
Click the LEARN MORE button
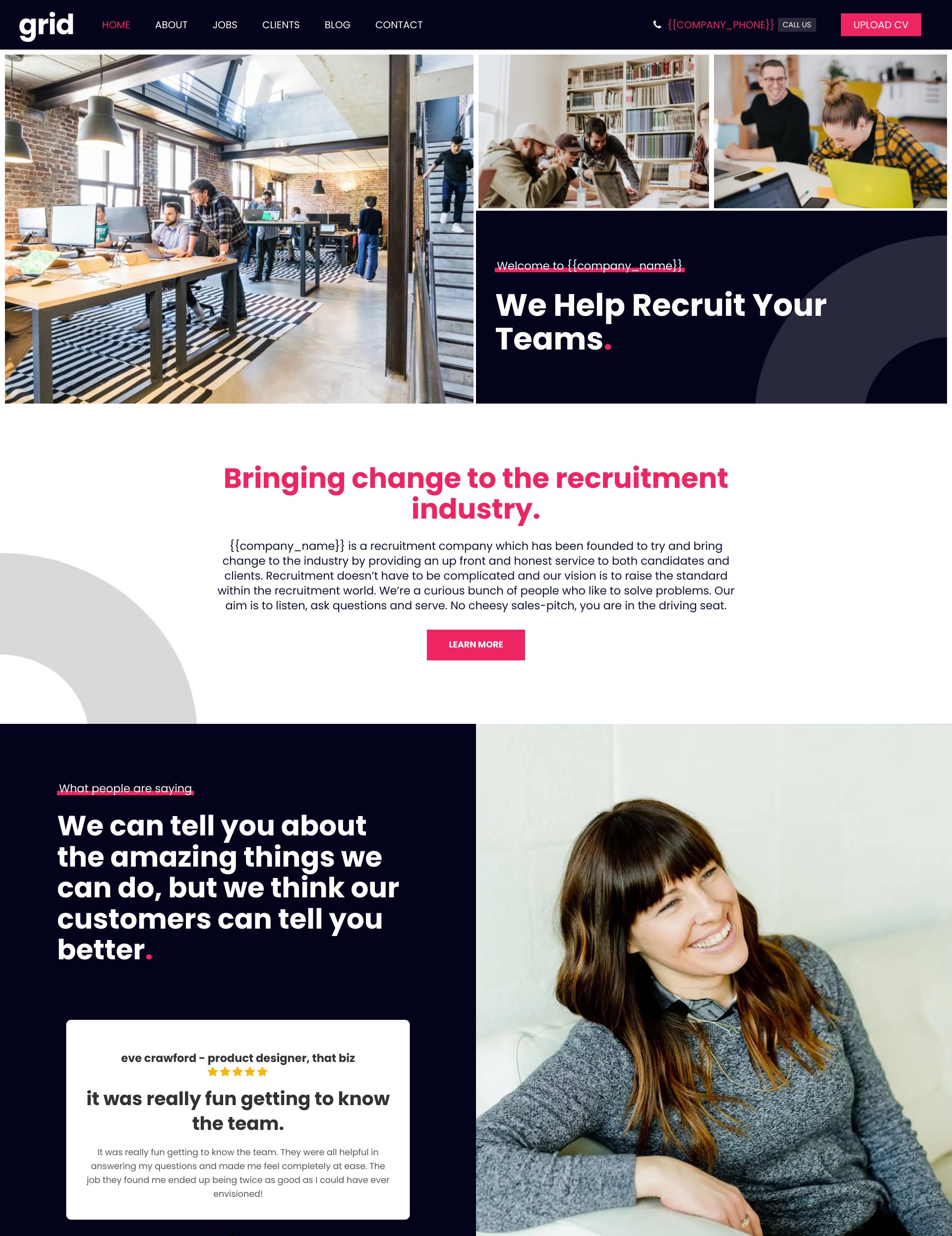tap(476, 644)
